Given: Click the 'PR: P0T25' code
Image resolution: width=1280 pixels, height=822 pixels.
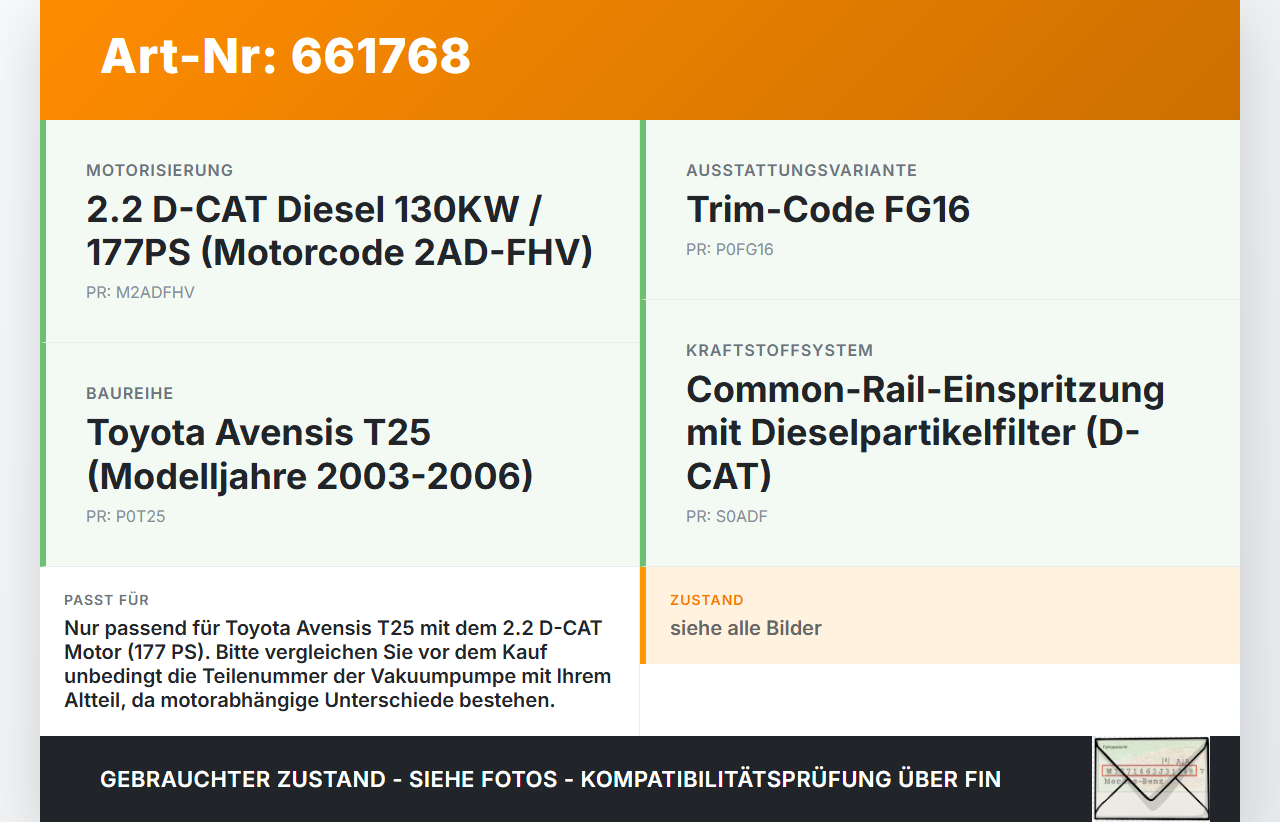Looking at the screenshot, I should pyautogui.click(x=126, y=517).
